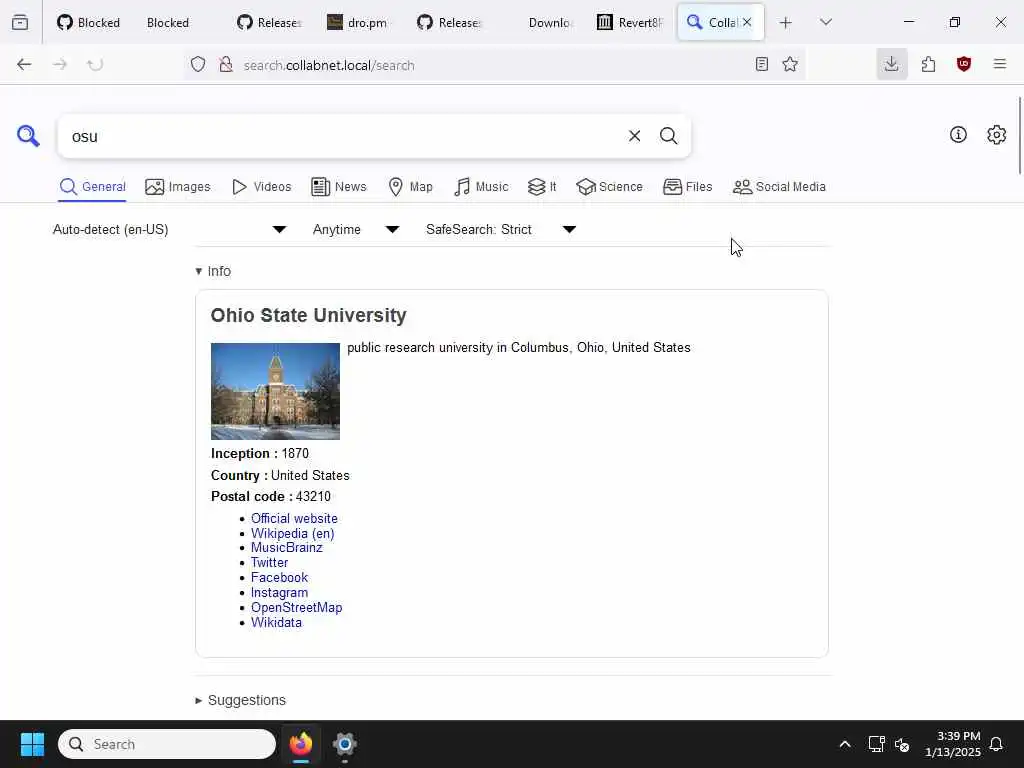Open the Extensions puzzle icon
The image size is (1024, 768).
coord(928,64)
